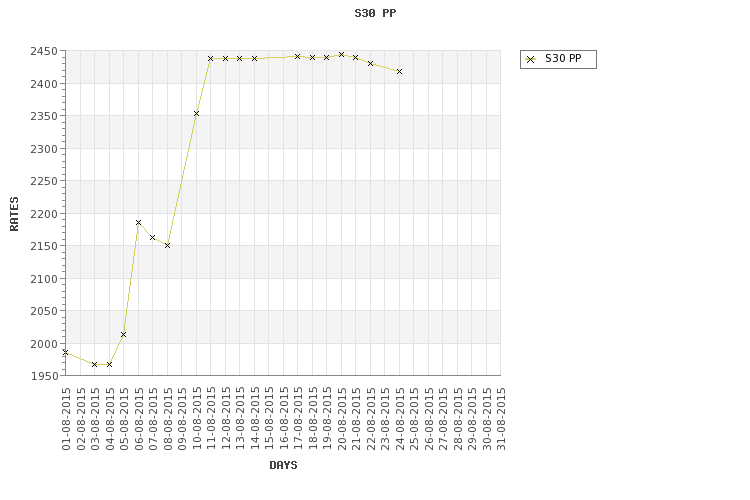Screen dimensions: 750x500
Task: Click the 15-08-2015 date label
Action: pos(269,419)
